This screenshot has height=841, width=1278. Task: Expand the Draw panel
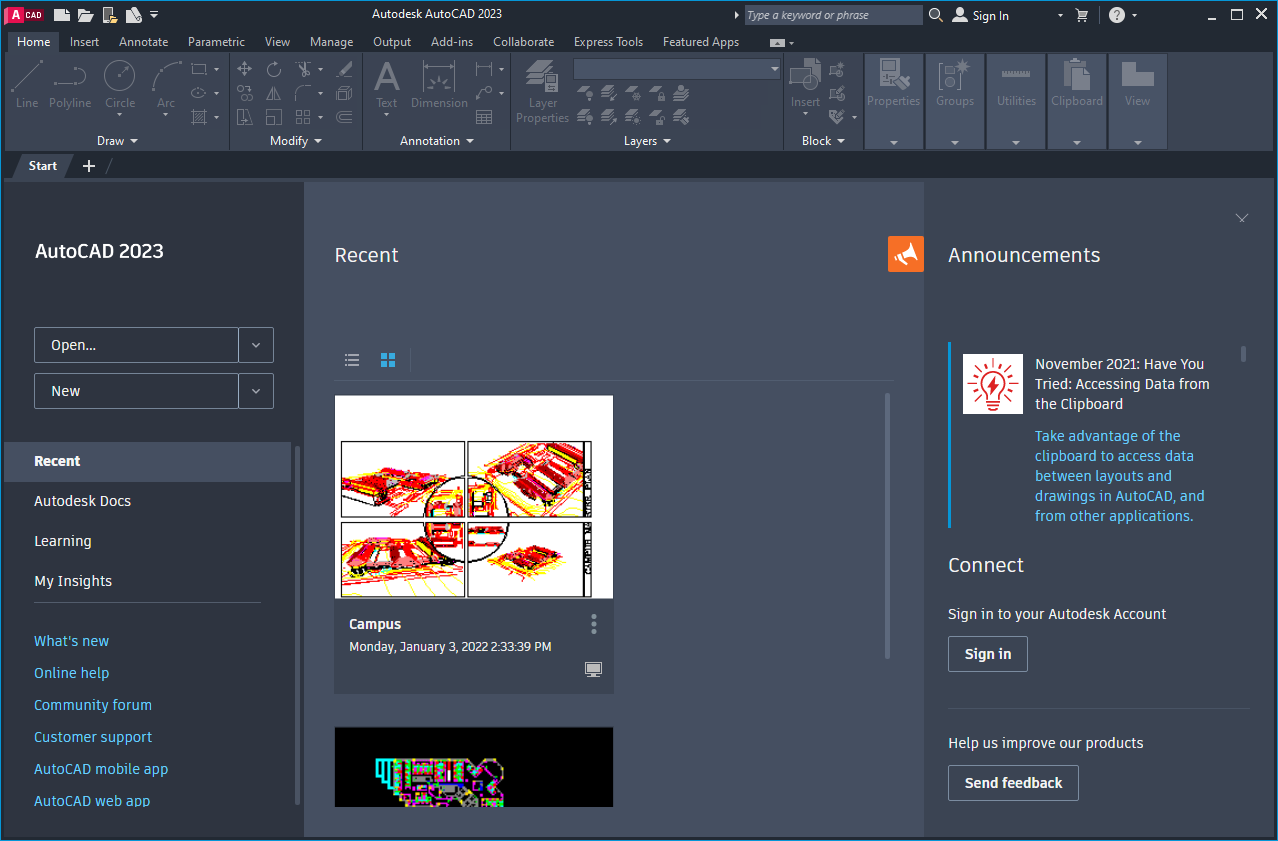pos(118,141)
